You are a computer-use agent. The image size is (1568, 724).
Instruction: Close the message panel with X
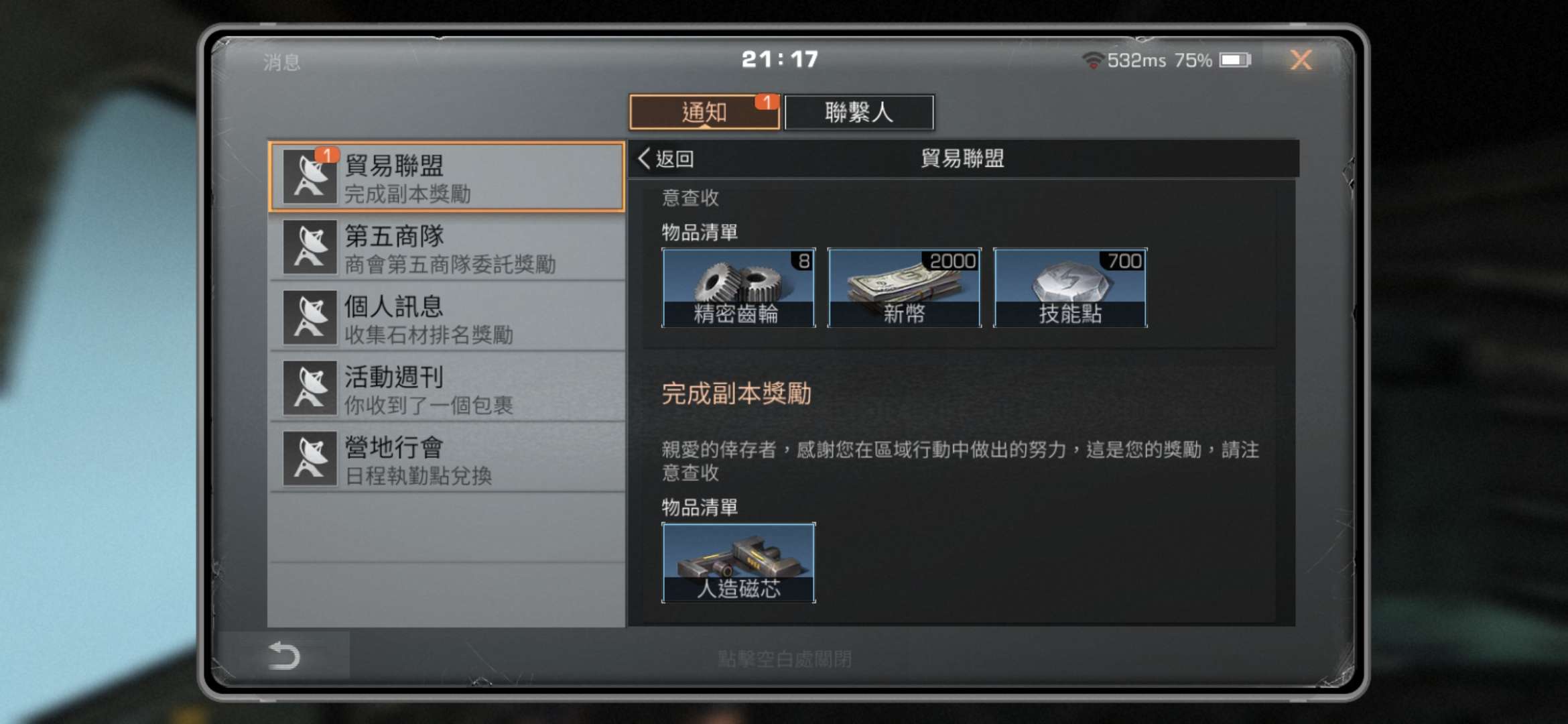(1301, 60)
